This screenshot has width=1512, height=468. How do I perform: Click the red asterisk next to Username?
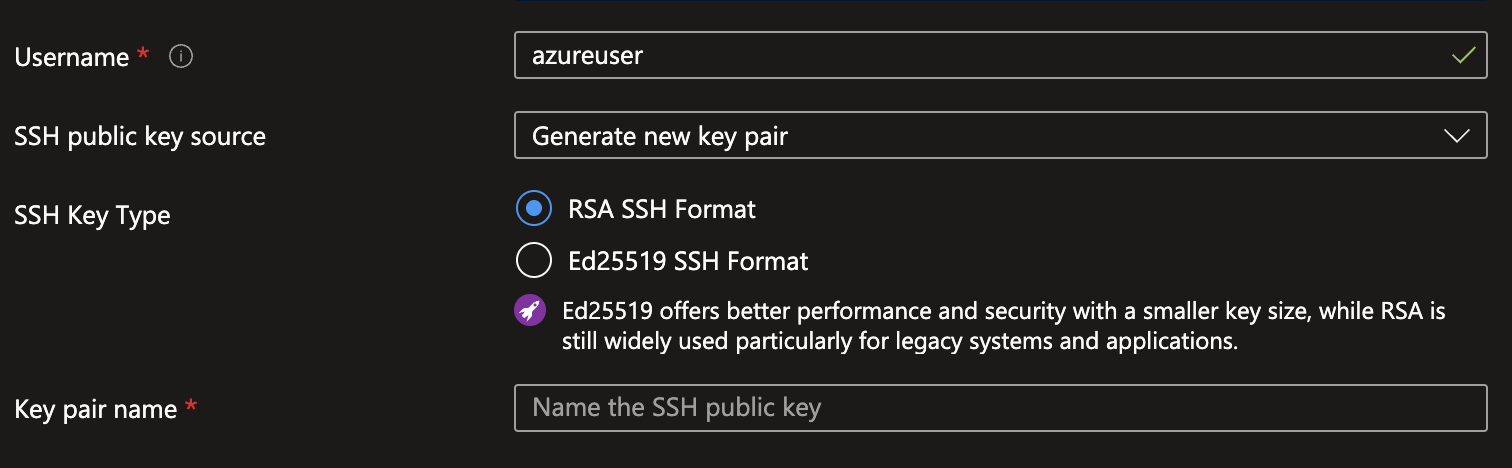click(x=143, y=56)
